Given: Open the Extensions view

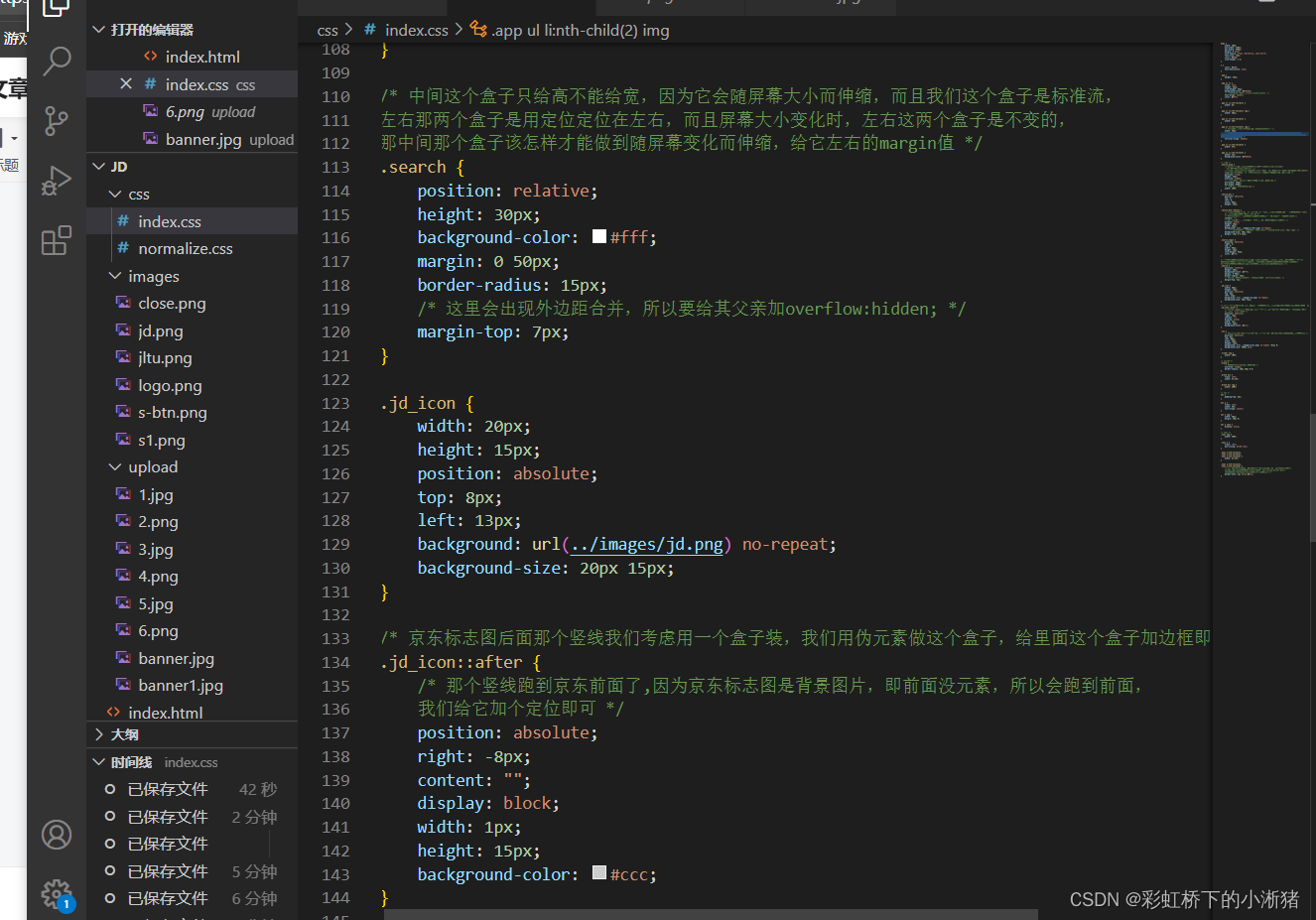Looking at the screenshot, I should [57, 240].
